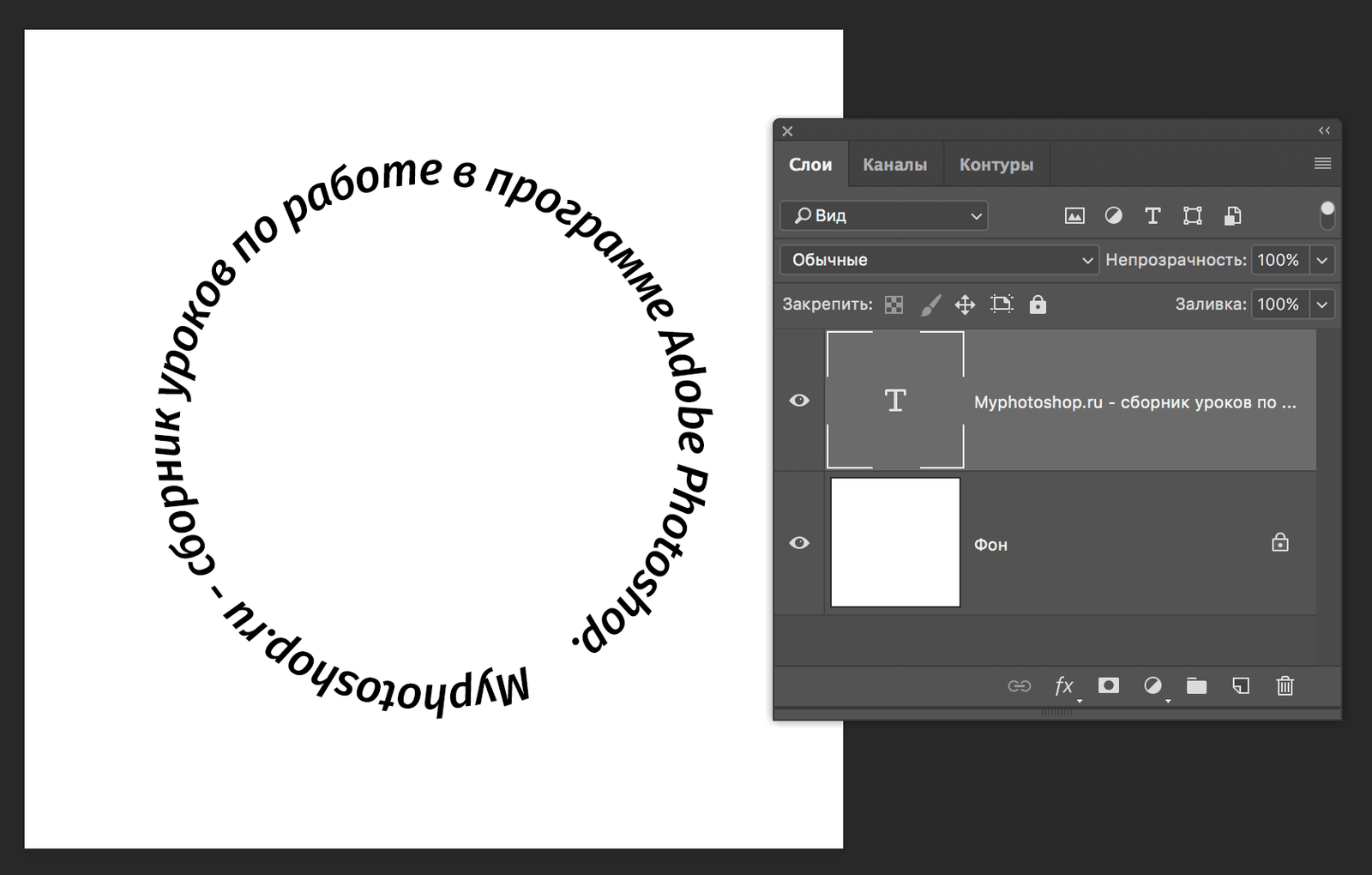Hide the Myphotoshop.ru text layer
Viewport: 1372px width, 875px height.
point(799,401)
